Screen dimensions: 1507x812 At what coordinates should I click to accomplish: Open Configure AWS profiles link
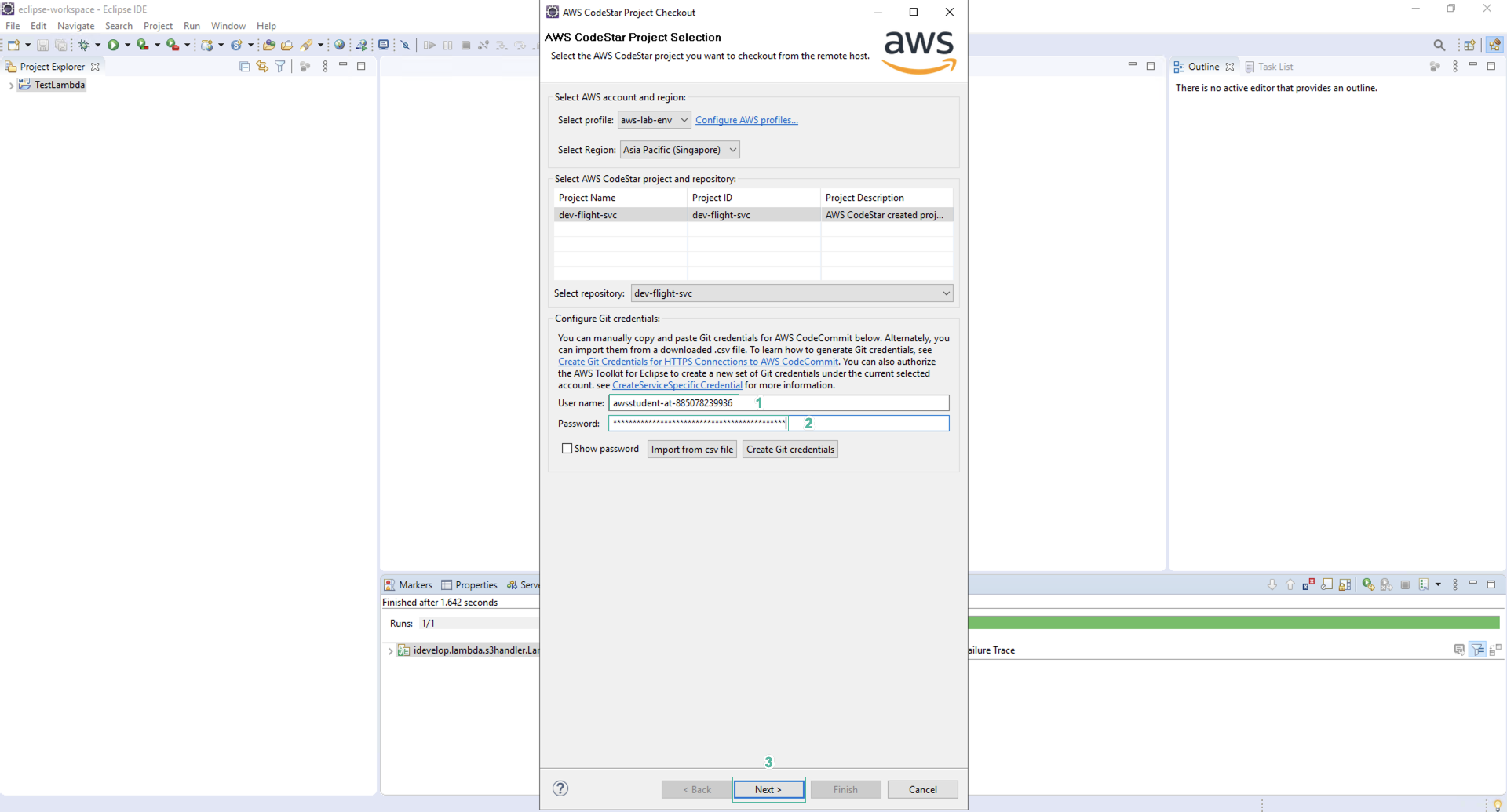click(x=746, y=120)
